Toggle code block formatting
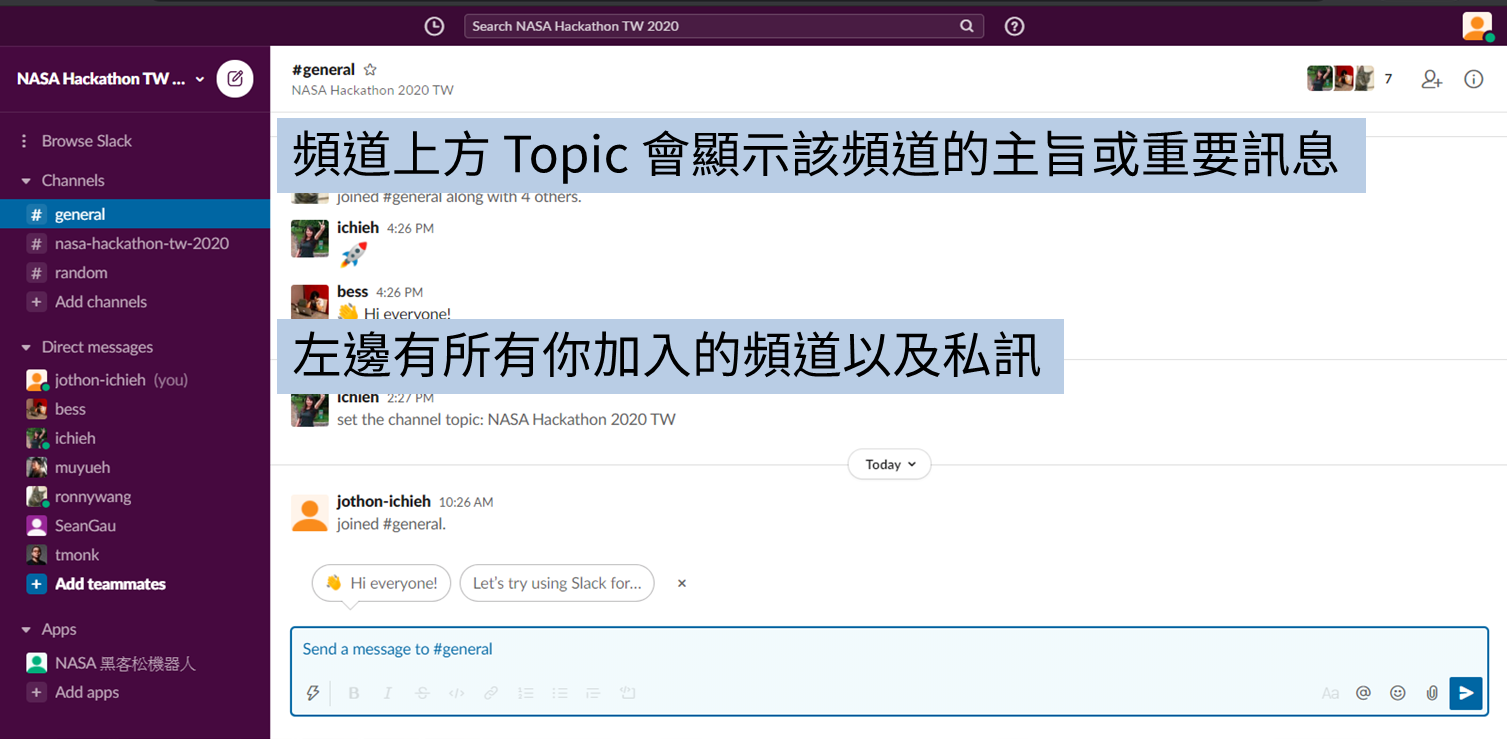The height and width of the screenshot is (739, 1507). (628, 693)
